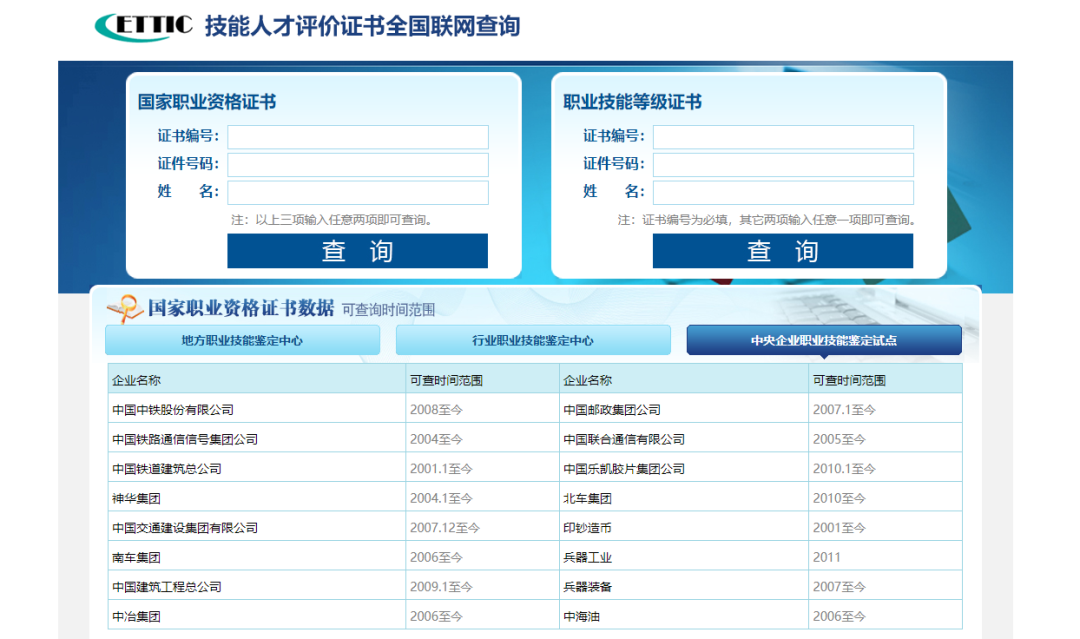Viewport: 1080px width, 639px height.
Task: Click the CETTIC logo
Action: pyautogui.click(x=144, y=26)
